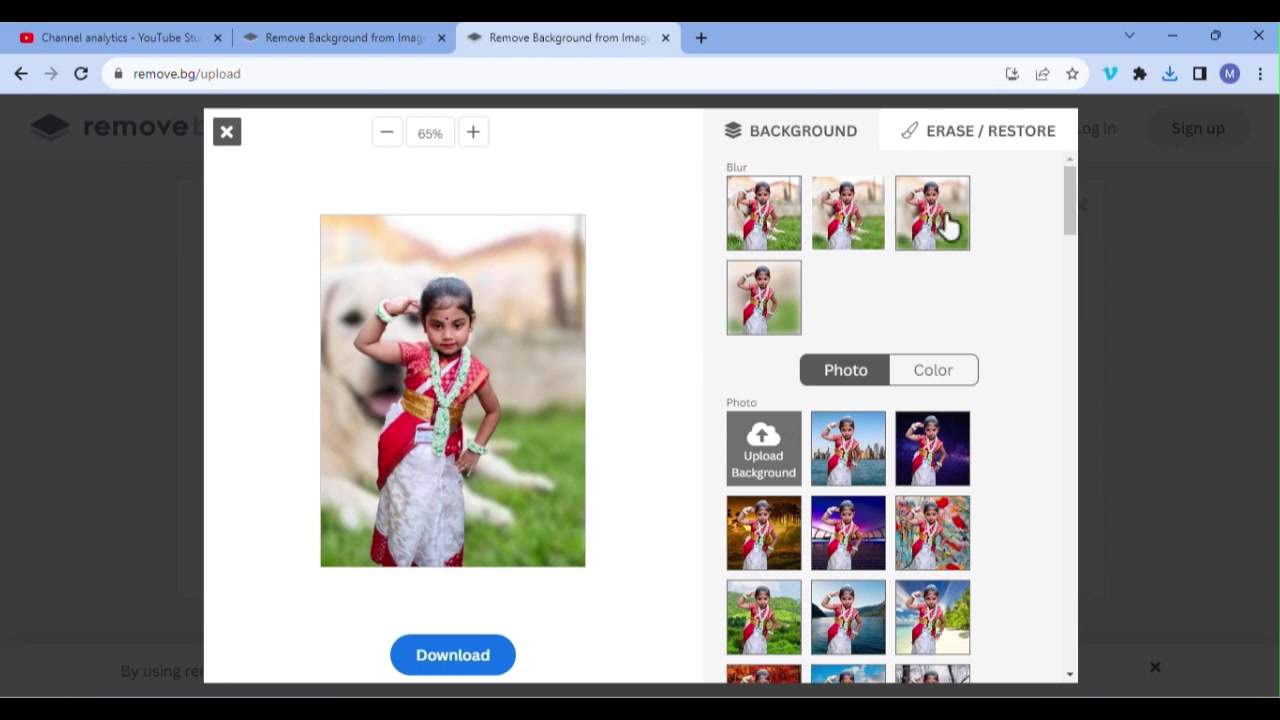
Task: Select the Photo toggle option
Action: click(845, 370)
